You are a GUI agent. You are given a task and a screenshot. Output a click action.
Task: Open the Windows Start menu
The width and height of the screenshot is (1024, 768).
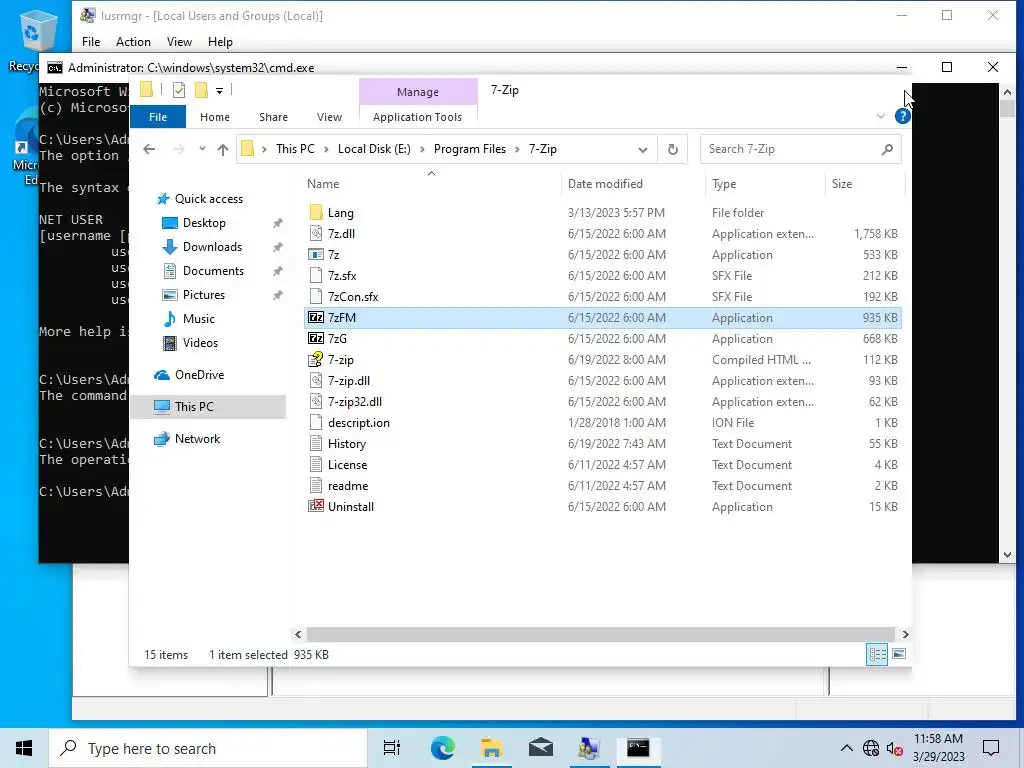[x=24, y=748]
